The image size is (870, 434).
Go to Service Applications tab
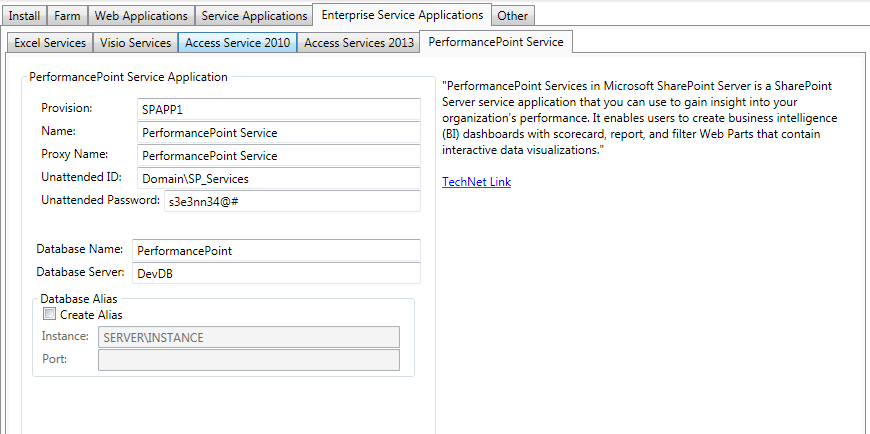click(254, 16)
